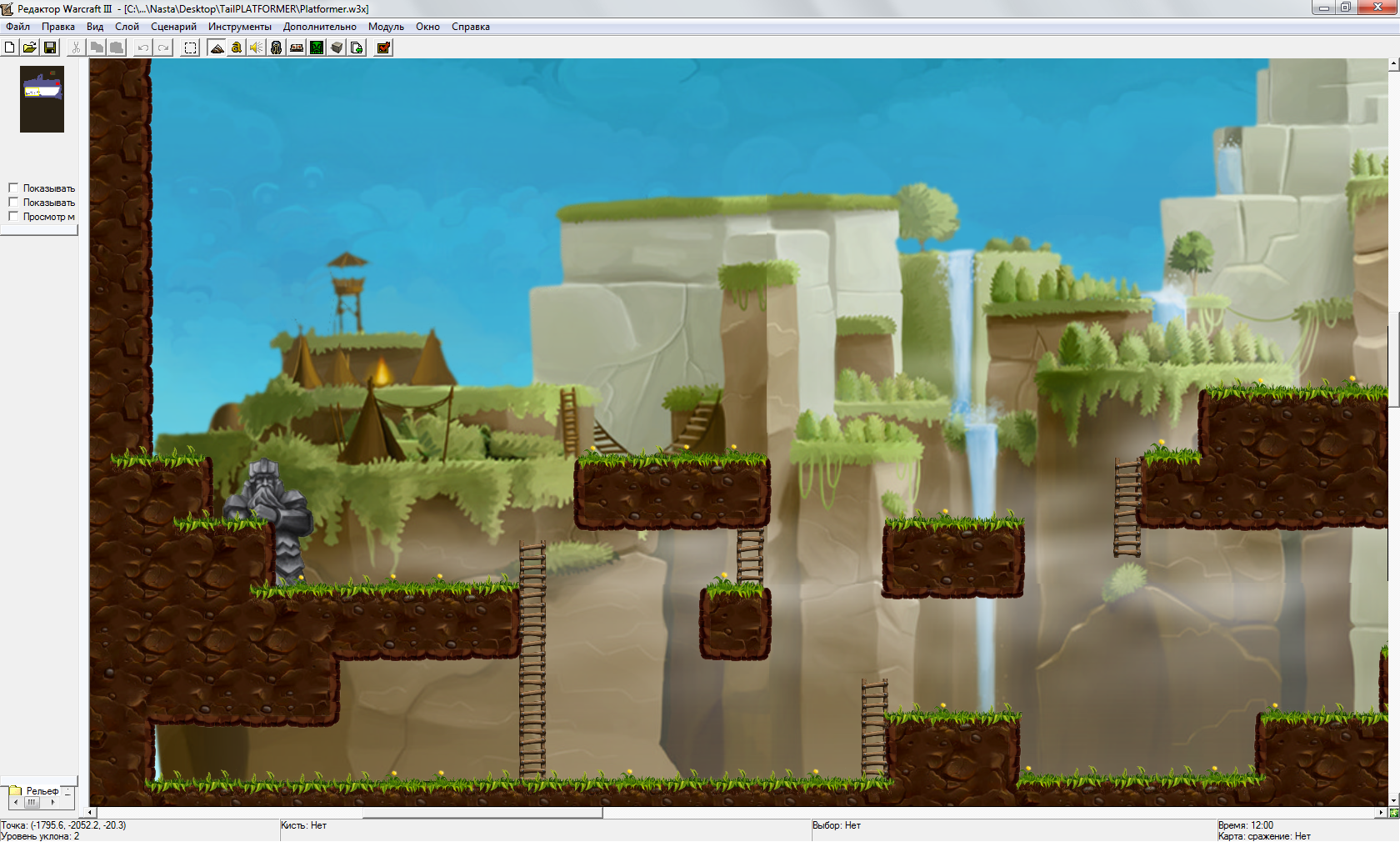Click the map view horizontal scrollbar thumb
Image resolution: width=1400 pixels, height=842 pixels.
[482, 812]
